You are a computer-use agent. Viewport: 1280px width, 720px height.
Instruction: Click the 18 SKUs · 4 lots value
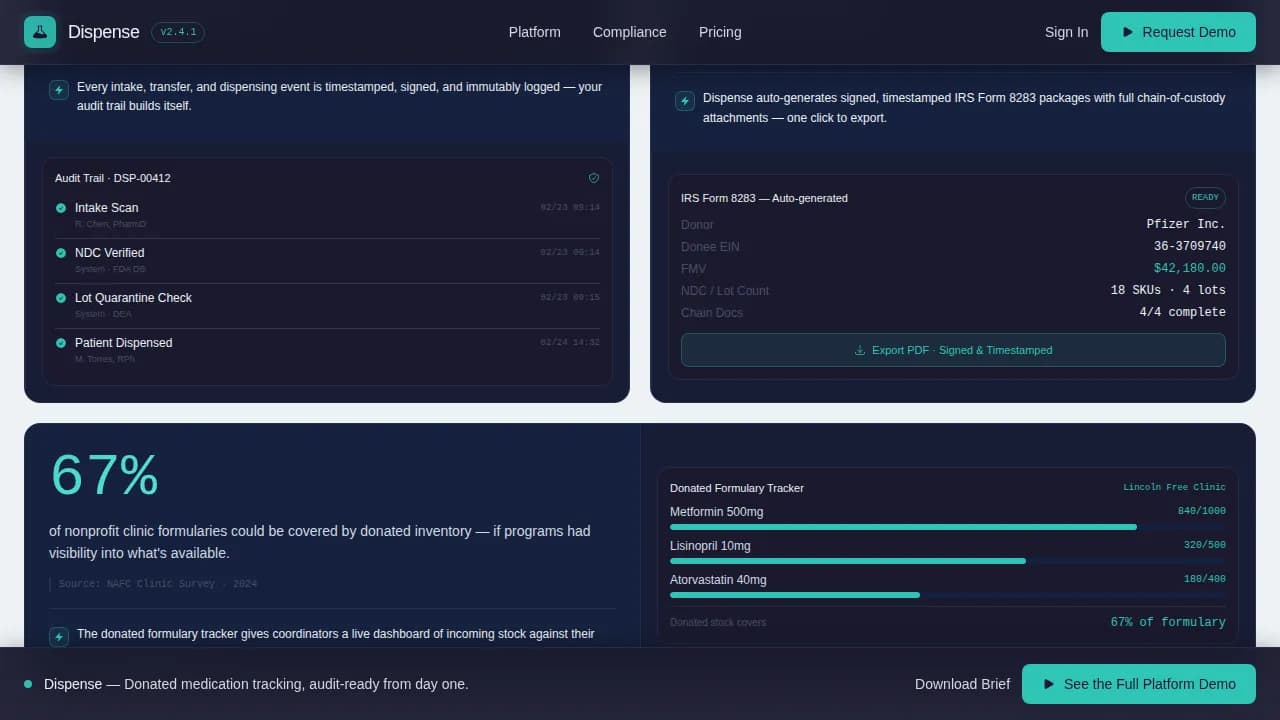point(1168,290)
